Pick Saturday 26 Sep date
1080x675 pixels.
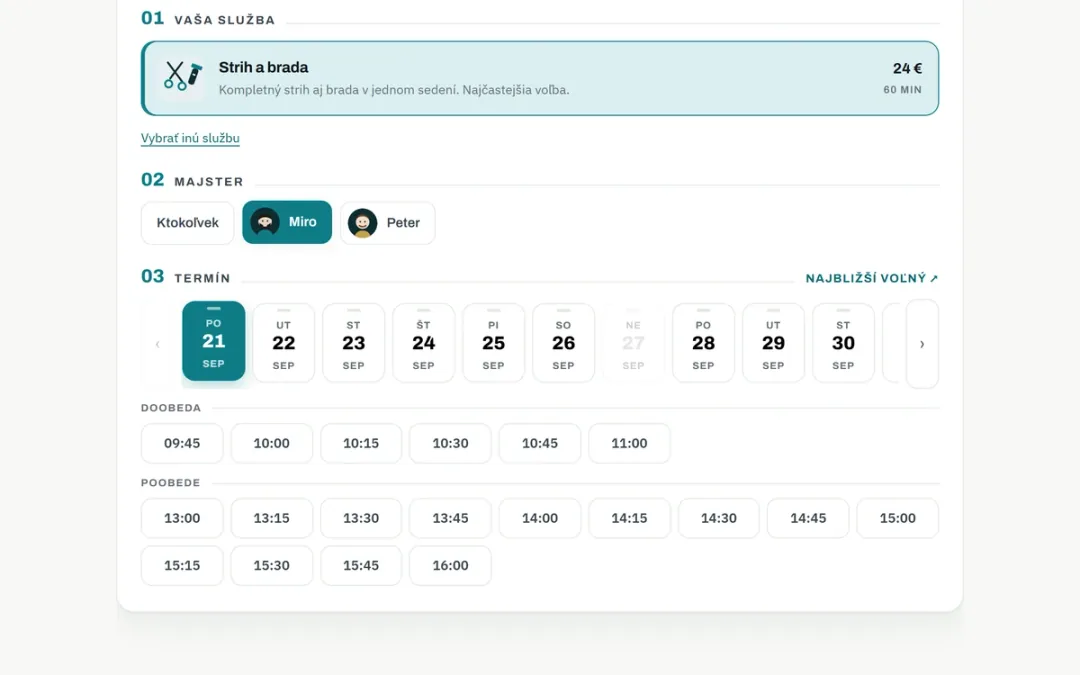click(x=563, y=343)
